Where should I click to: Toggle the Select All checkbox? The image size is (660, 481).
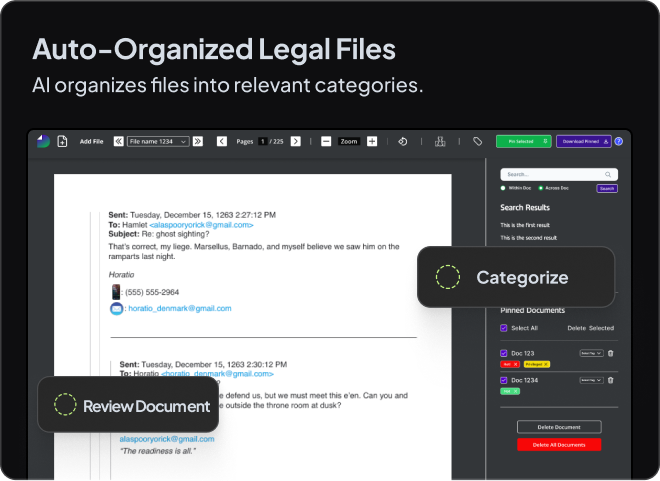point(504,328)
